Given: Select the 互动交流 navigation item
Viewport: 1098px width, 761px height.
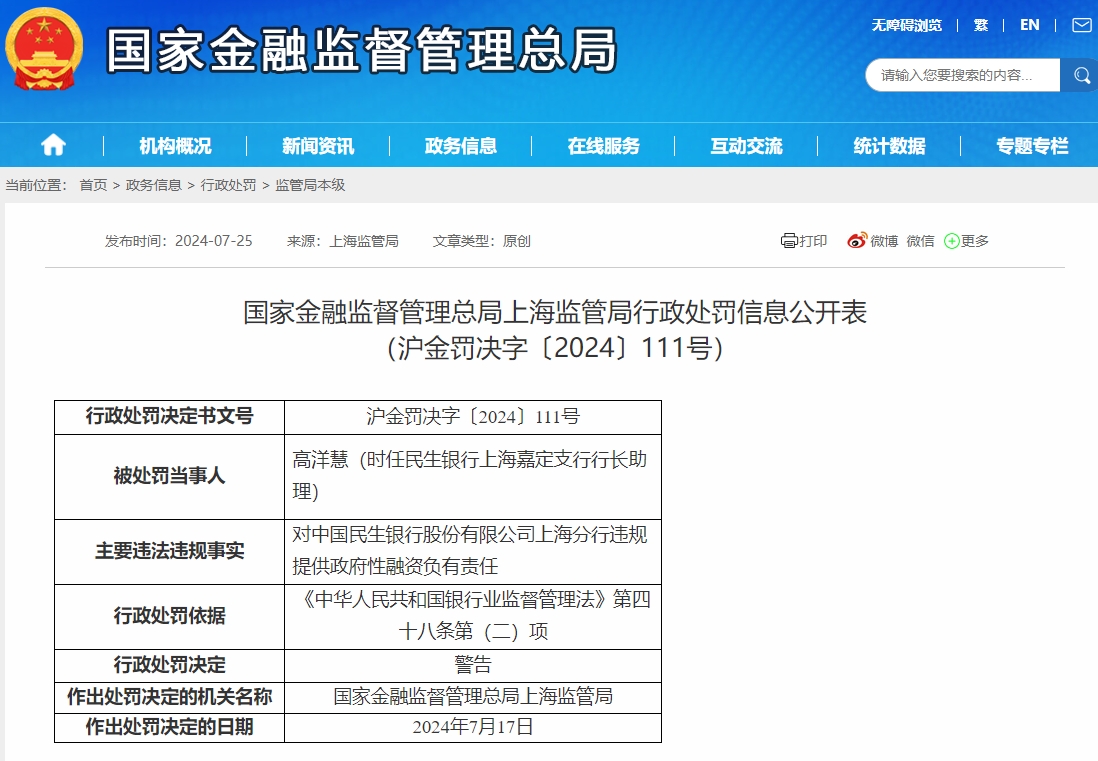Looking at the screenshot, I should click(746, 146).
